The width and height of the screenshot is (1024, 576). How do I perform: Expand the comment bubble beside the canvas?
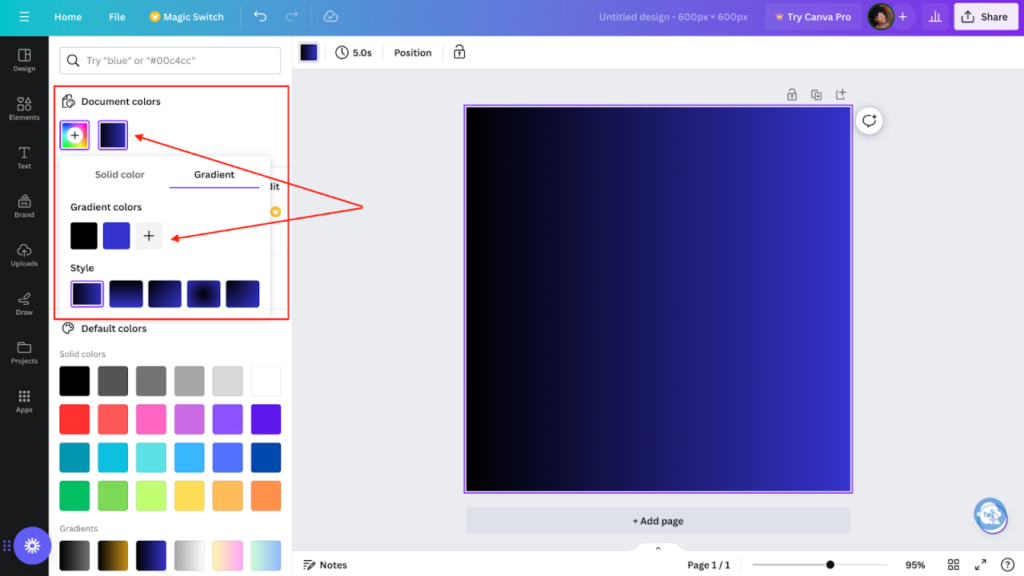click(869, 120)
